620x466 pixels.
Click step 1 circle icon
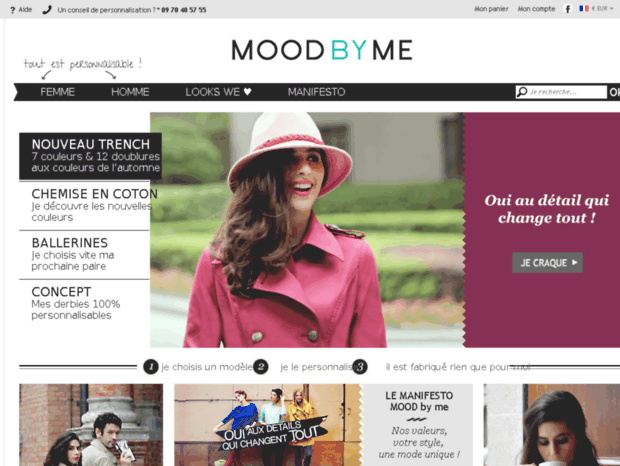click(151, 367)
